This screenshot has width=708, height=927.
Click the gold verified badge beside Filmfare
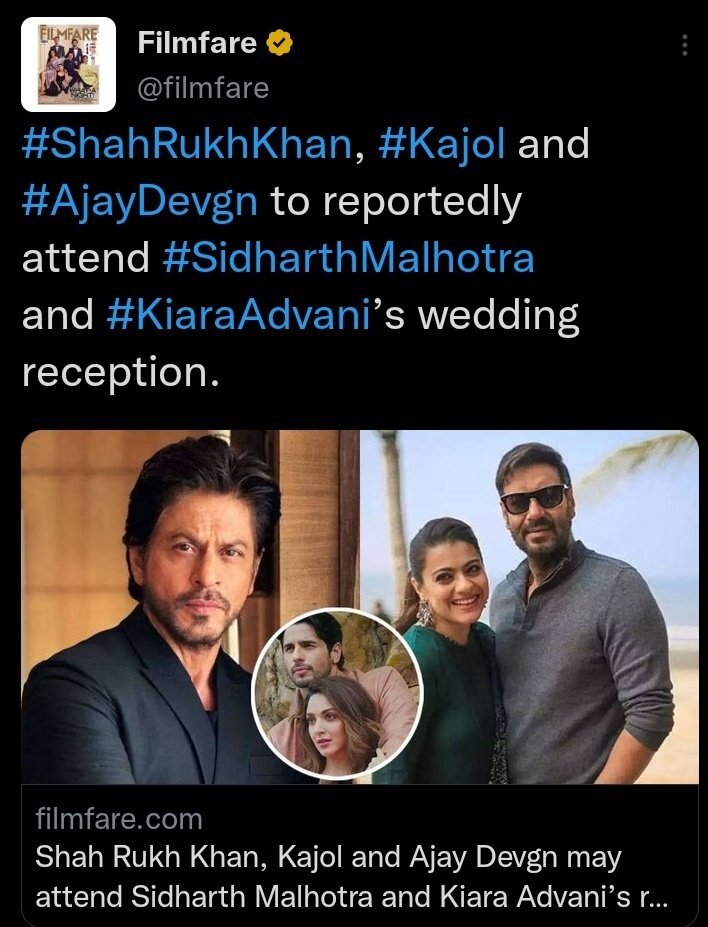pos(283,43)
